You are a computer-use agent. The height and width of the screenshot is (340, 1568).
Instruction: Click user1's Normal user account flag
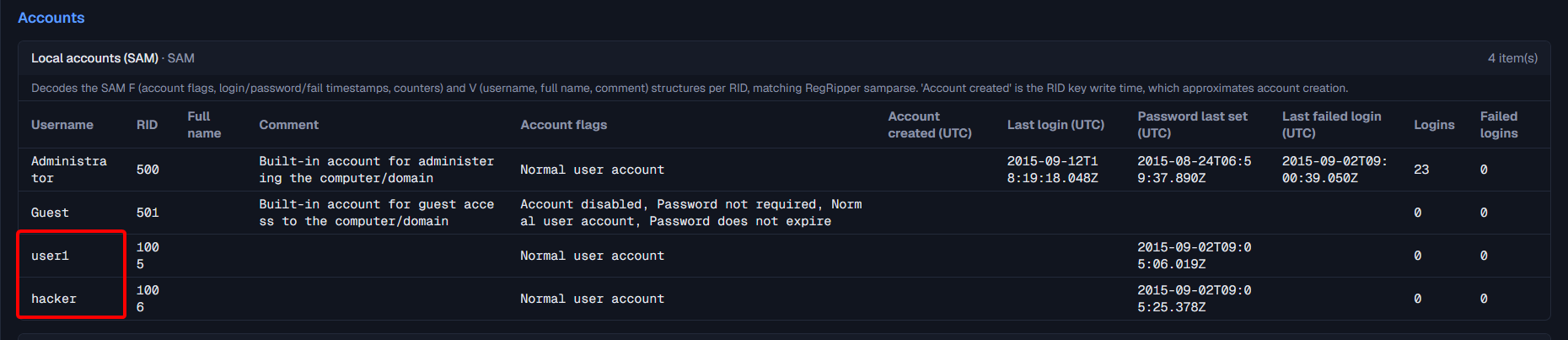coord(592,256)
